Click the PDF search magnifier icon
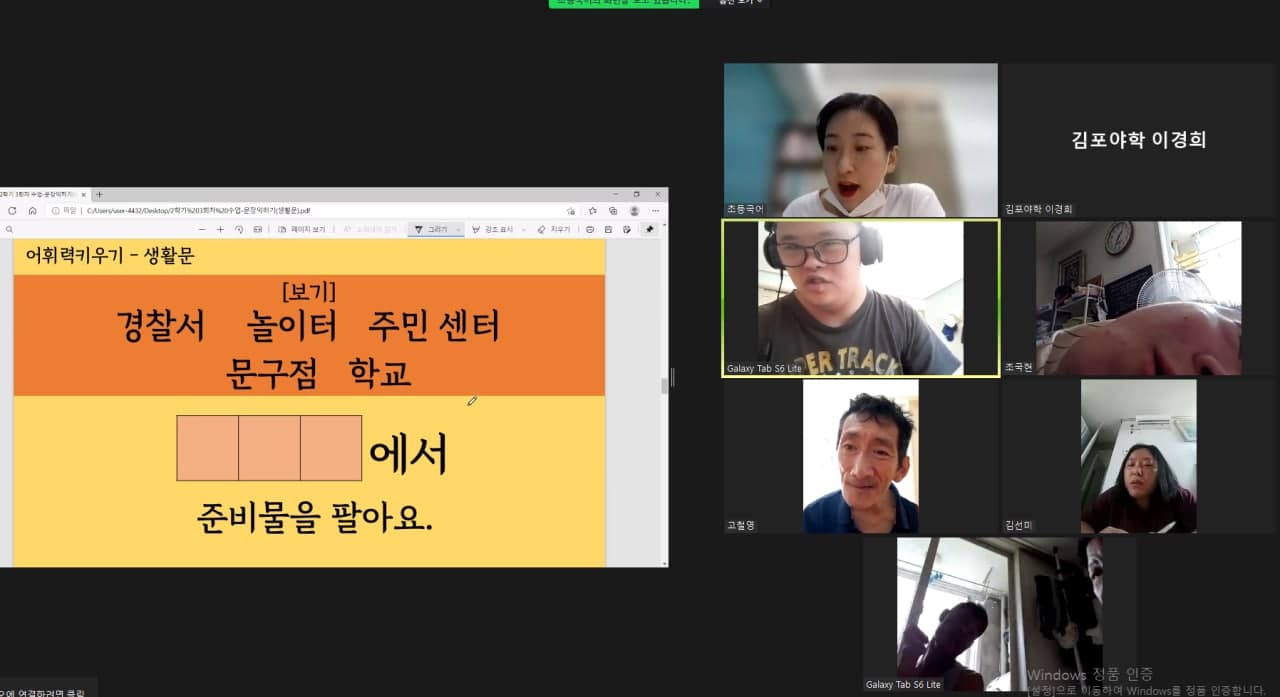Image resolution: width=1280 pixels, height=697 pixels. coord(9,229)
